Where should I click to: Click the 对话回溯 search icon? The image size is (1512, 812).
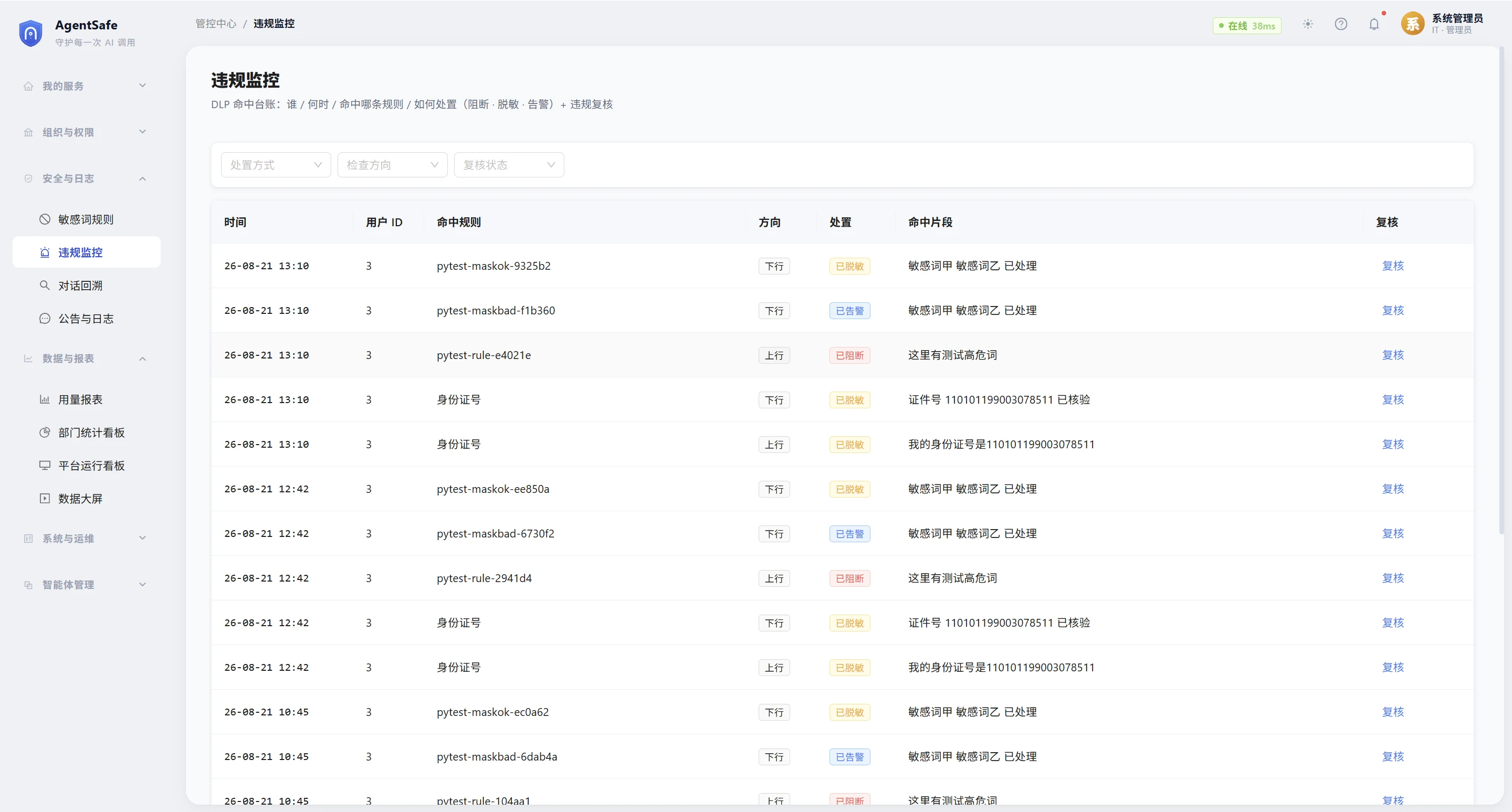pyautogui.click(x=45, y=285)
